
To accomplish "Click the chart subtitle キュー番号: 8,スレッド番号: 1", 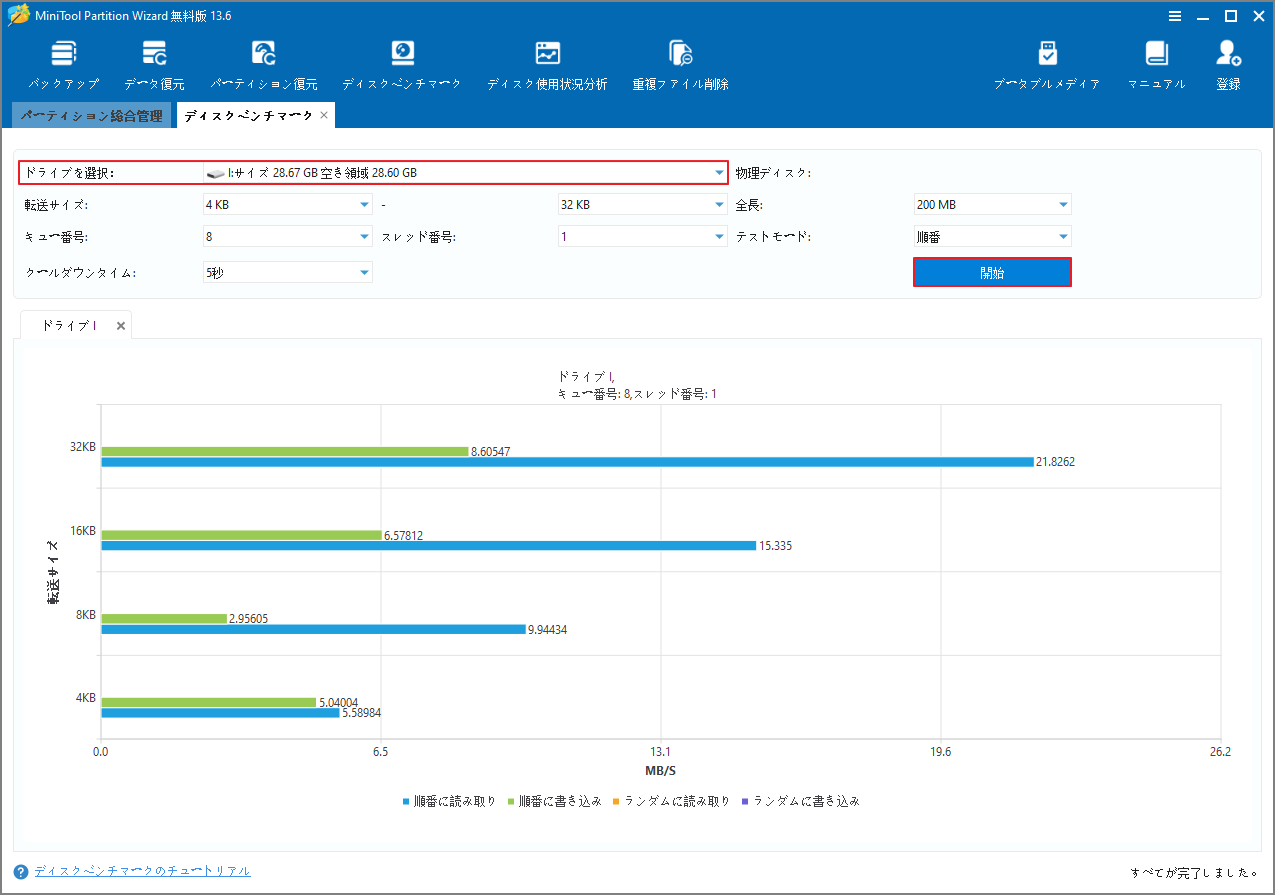I will coord(637,394).
